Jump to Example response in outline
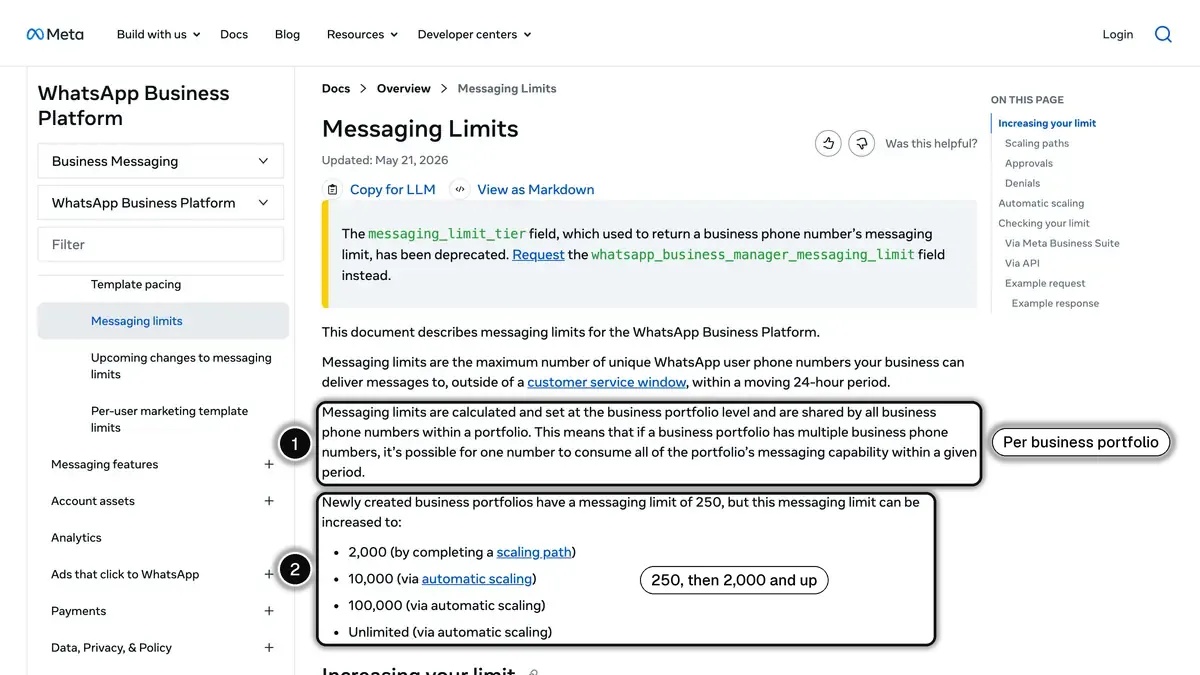 1055,303
